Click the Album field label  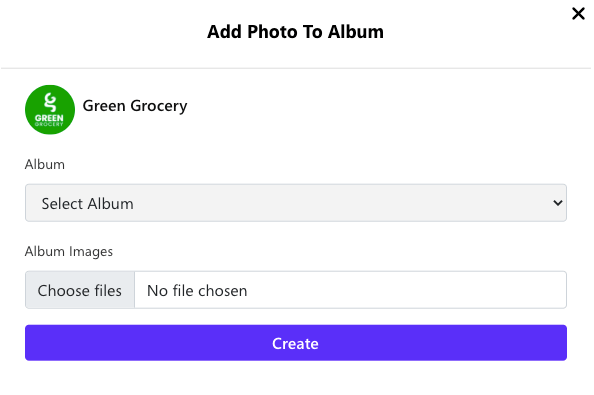(45, 164)
